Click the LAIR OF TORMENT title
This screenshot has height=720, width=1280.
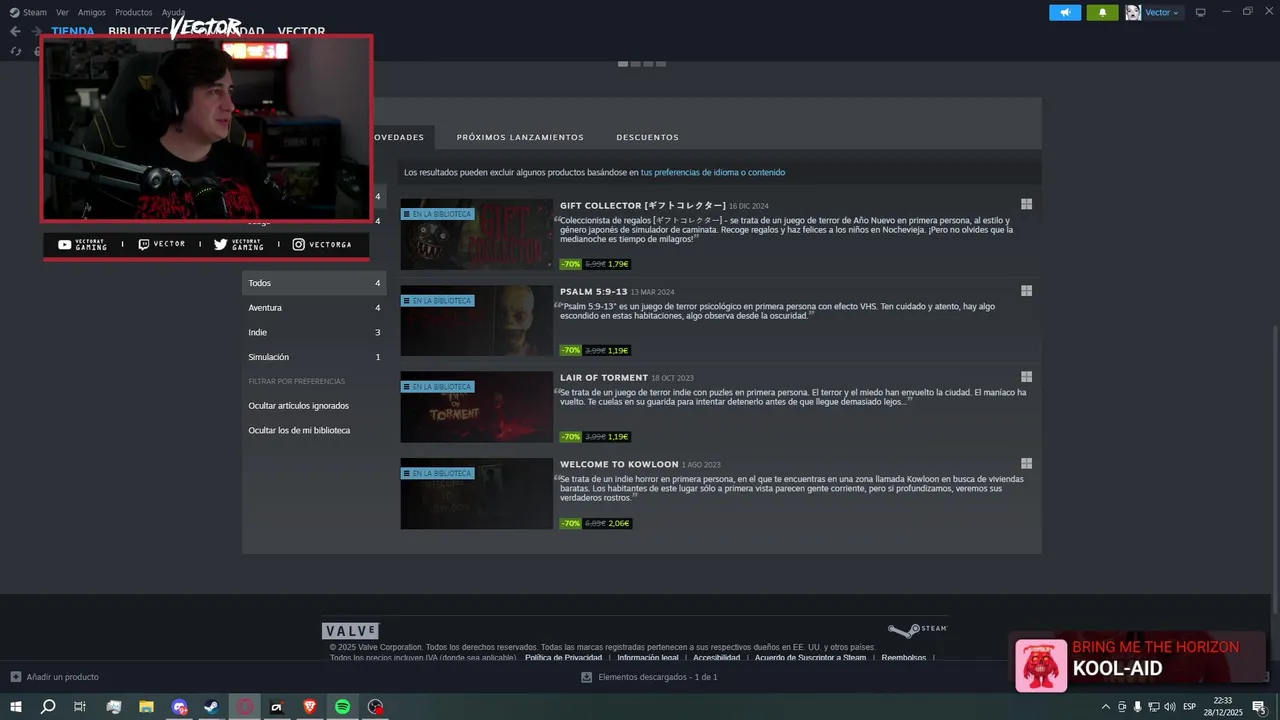point(604,378)
